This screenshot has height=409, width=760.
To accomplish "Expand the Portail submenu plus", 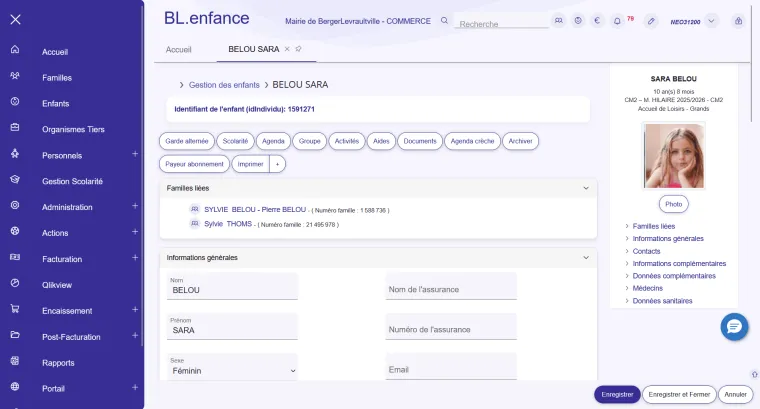I will (135, 387).
